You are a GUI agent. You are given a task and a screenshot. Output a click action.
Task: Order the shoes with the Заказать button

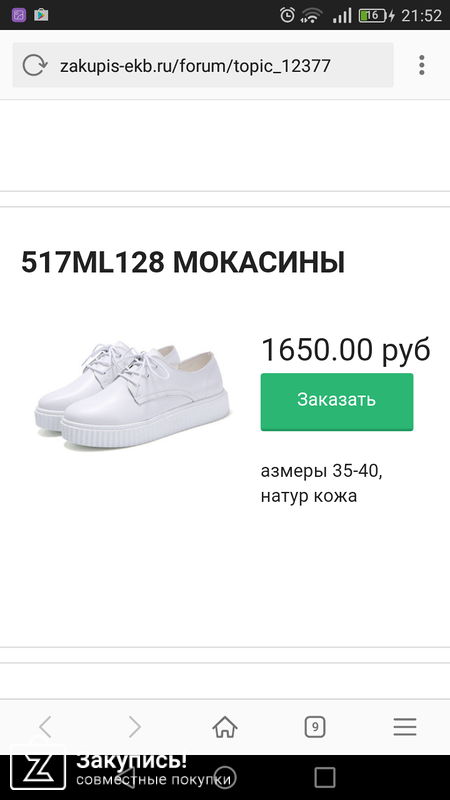(x=337, y=402)
